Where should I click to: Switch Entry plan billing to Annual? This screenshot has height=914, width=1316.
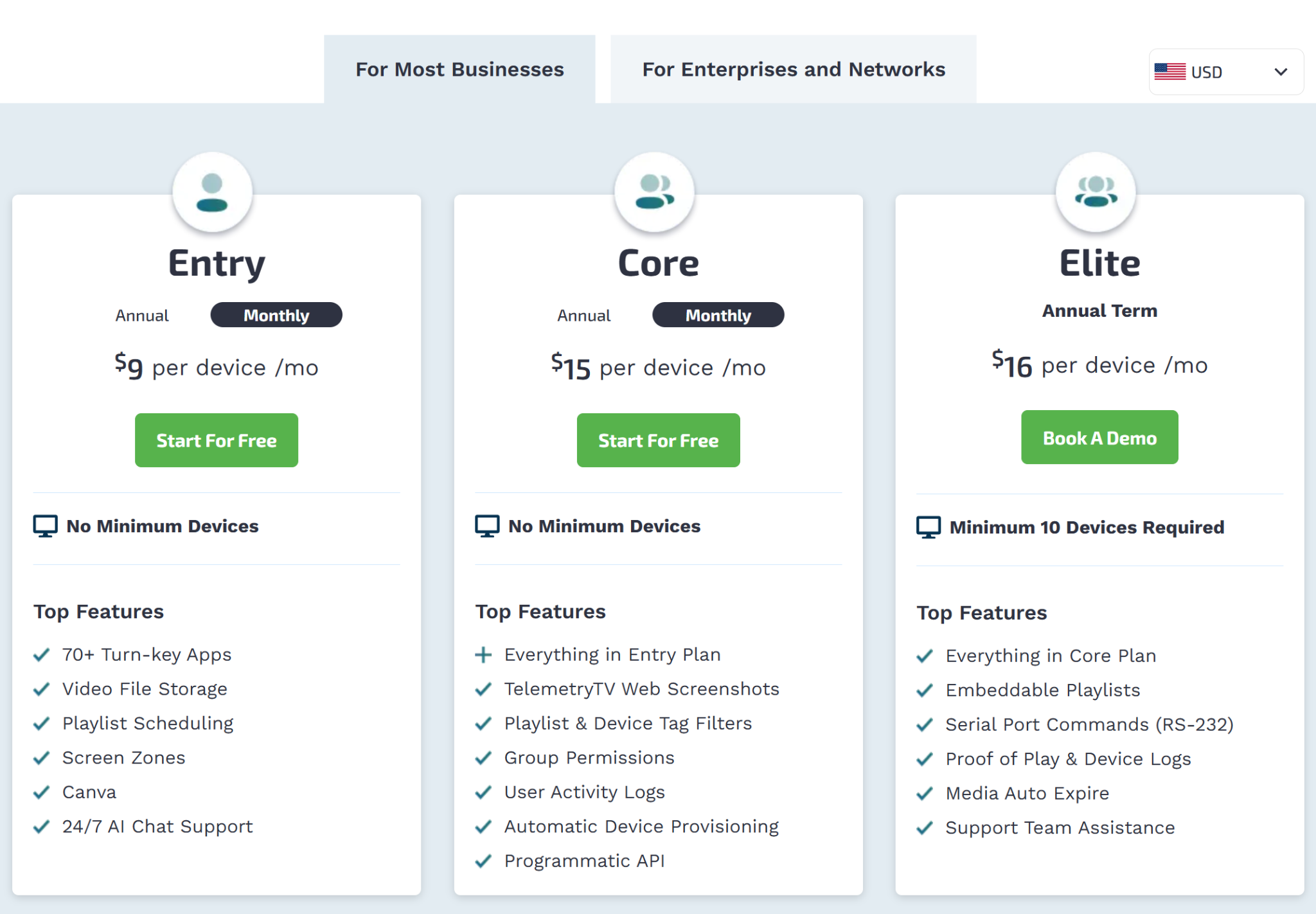(142, 316)
